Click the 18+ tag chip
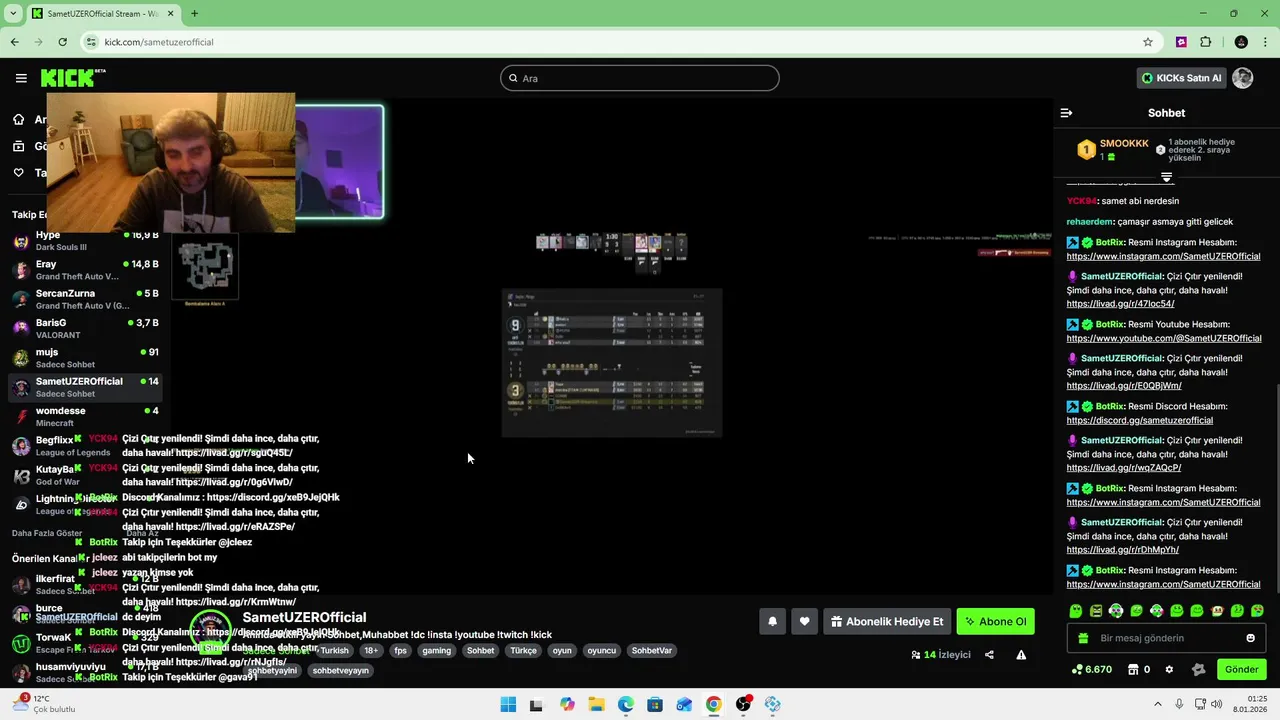Image resolution: width=1280 pixels, height=720 pixels. 371,650
